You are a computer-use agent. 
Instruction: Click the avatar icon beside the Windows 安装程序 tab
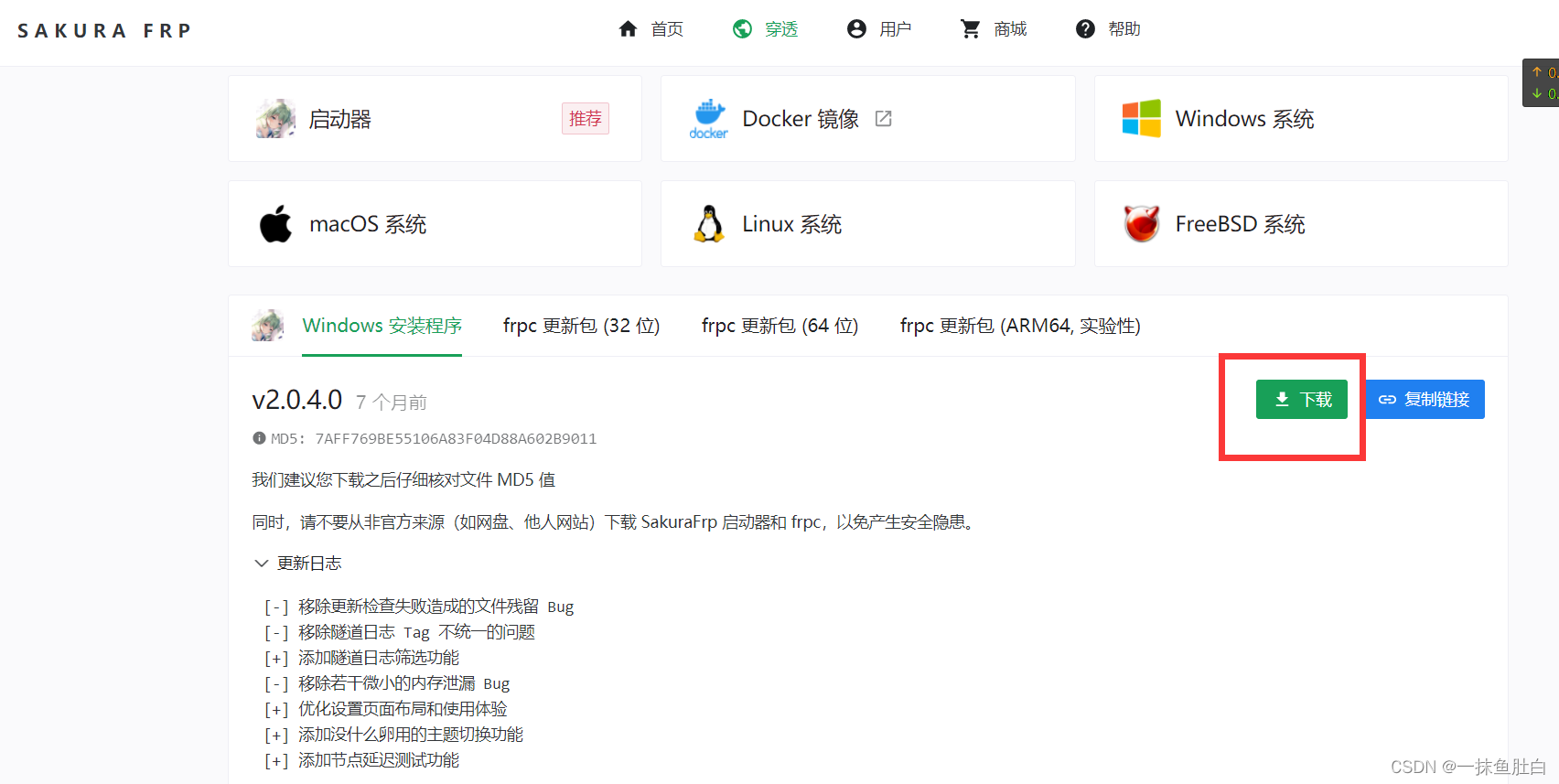tap(268, 326)
